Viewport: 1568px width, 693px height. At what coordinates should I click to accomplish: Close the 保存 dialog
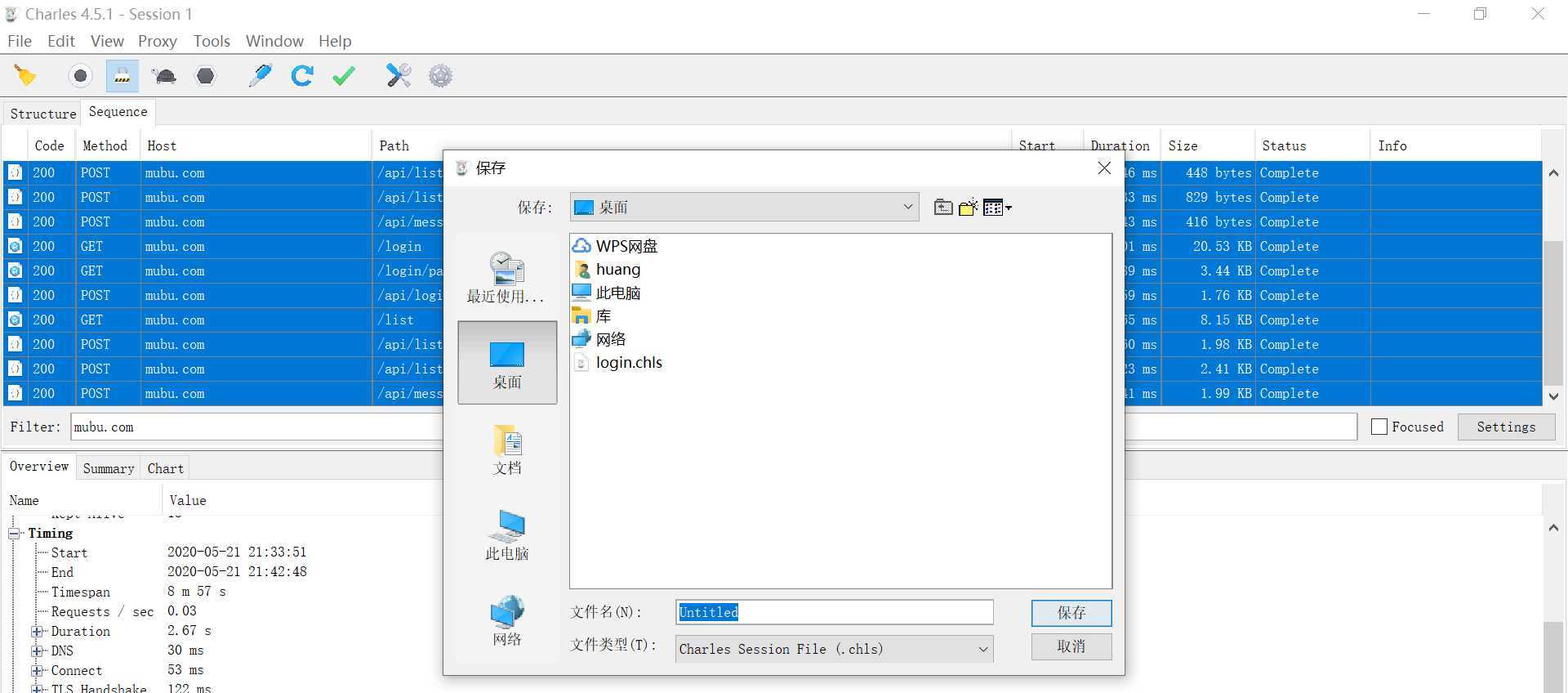[x=1104, y=168]
